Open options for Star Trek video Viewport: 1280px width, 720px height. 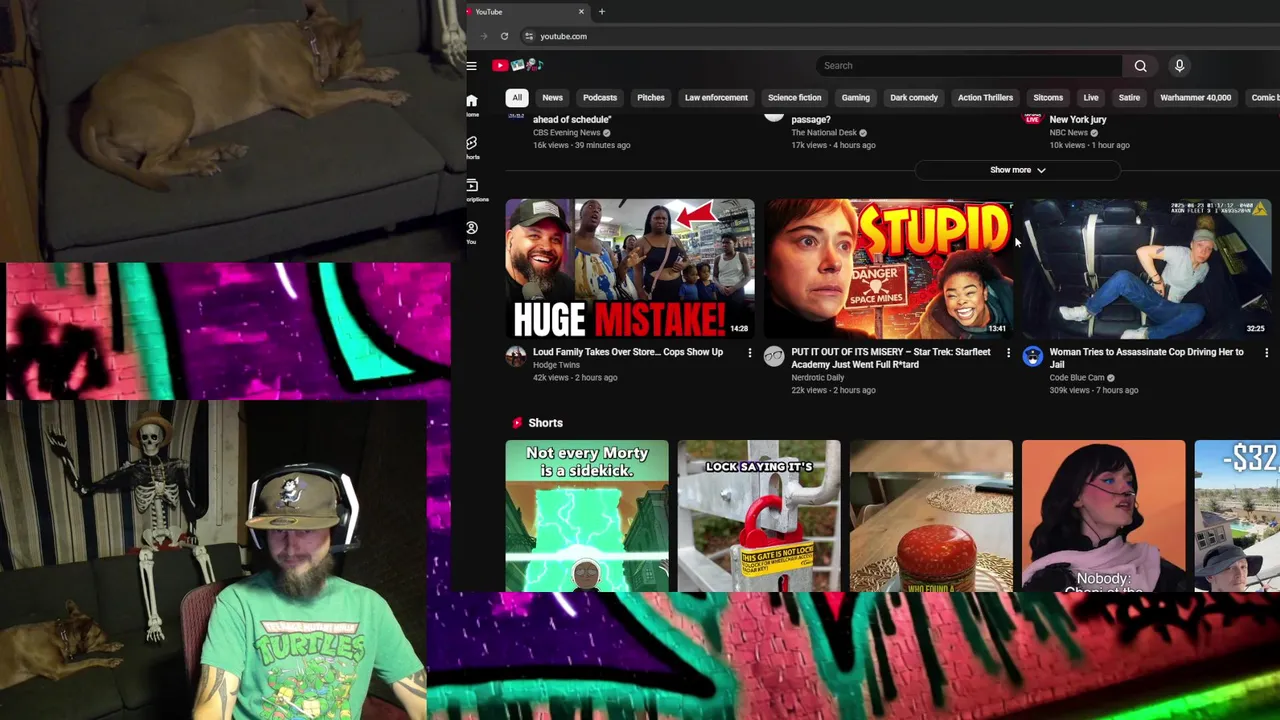click(1008, 353)
